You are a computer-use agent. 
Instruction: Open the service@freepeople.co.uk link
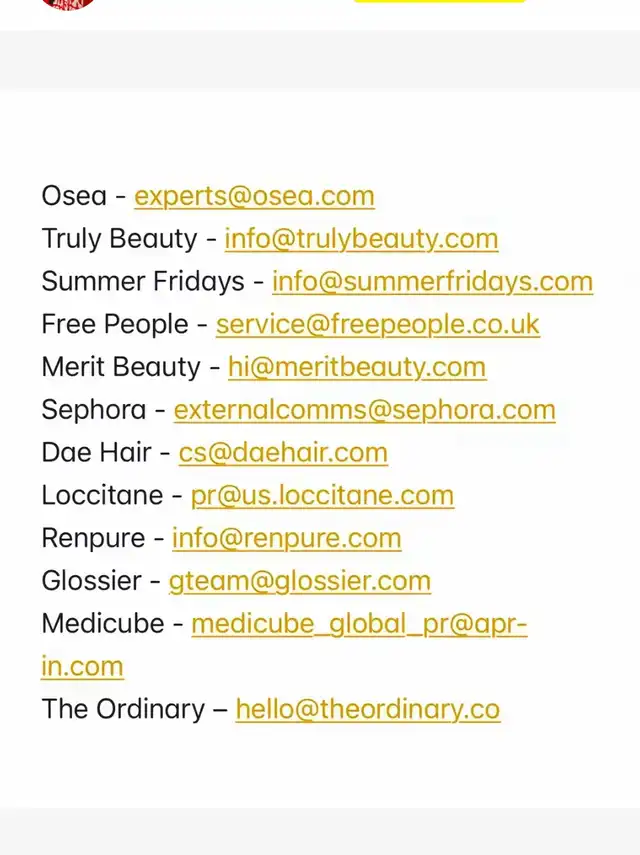tap(378, 324)
